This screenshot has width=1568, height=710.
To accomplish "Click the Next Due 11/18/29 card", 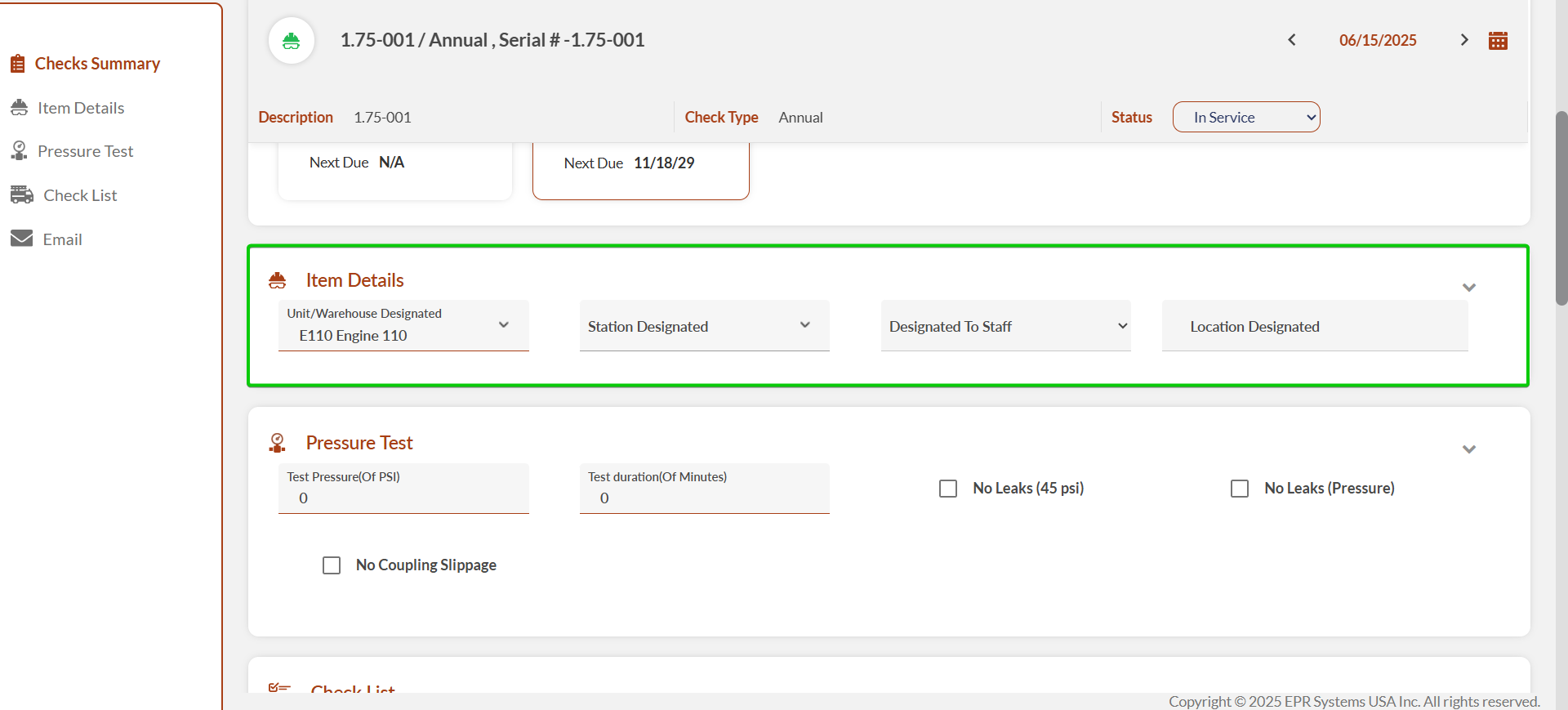I will coord(640,169).
